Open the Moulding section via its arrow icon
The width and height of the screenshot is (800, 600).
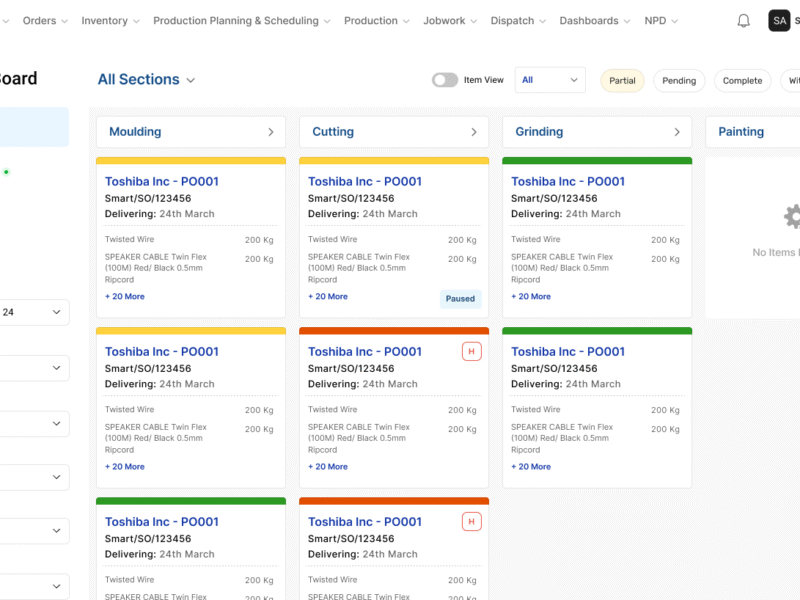point(271,131)
